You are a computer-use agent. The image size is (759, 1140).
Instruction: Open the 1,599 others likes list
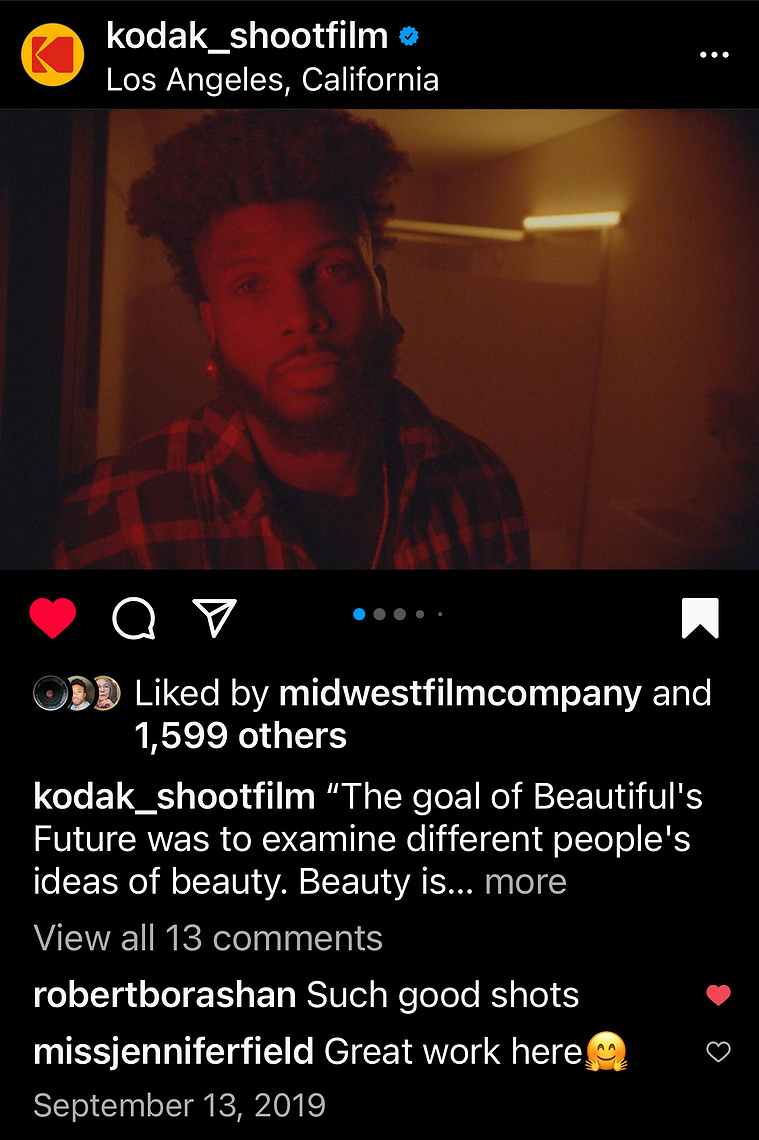tap(241, 736)
